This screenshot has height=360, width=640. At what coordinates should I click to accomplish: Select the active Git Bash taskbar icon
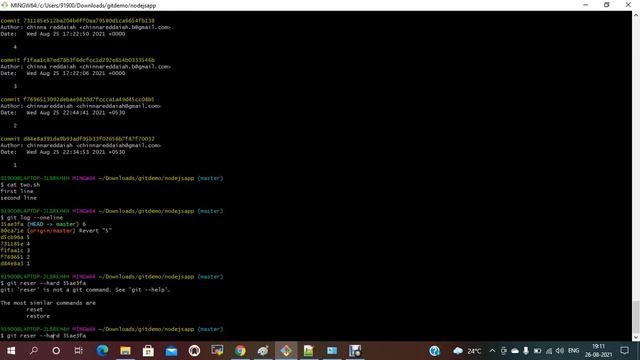pos(286,351)
